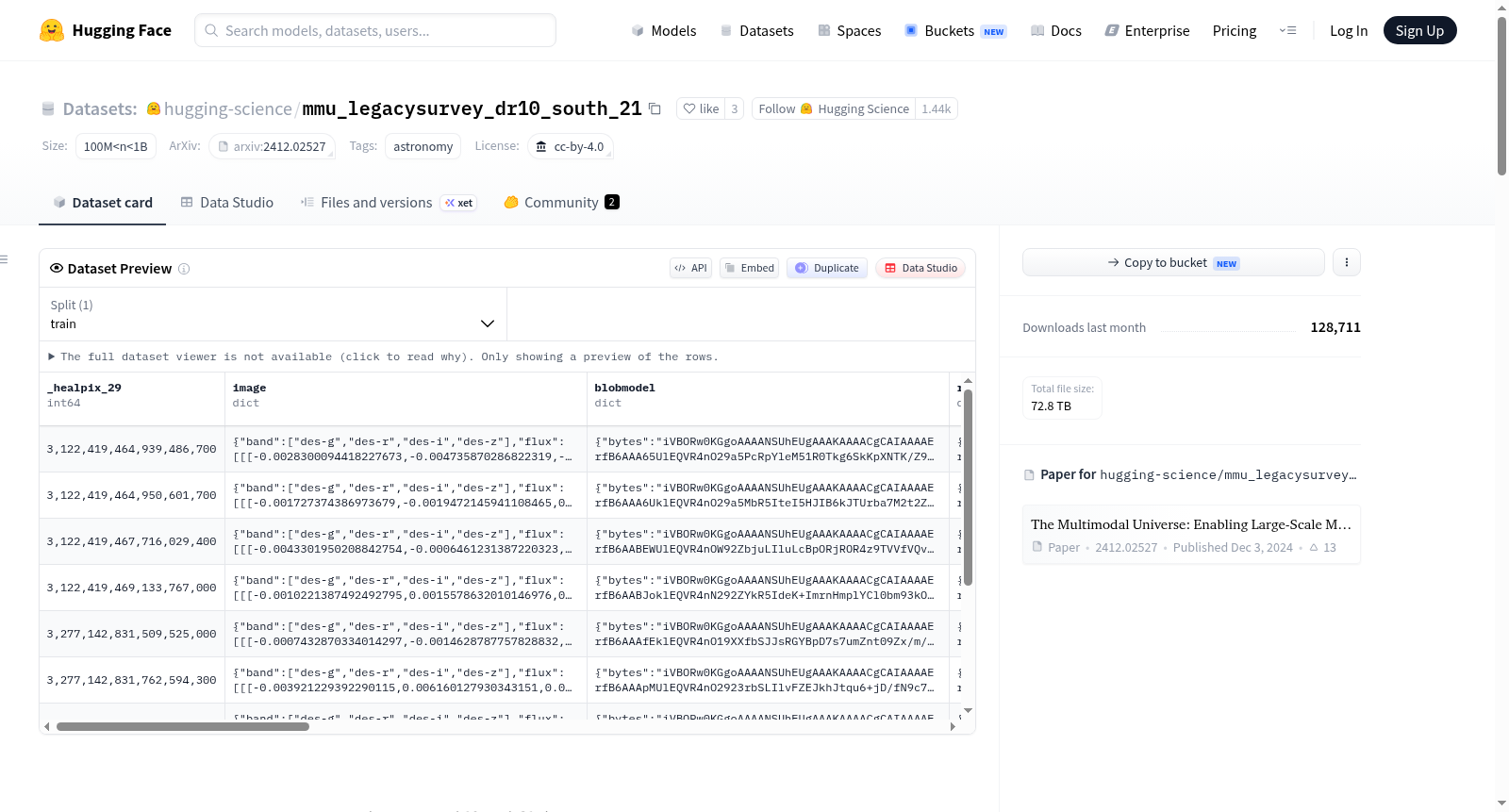Duplicate this dataset

click(x=827, y=268)
